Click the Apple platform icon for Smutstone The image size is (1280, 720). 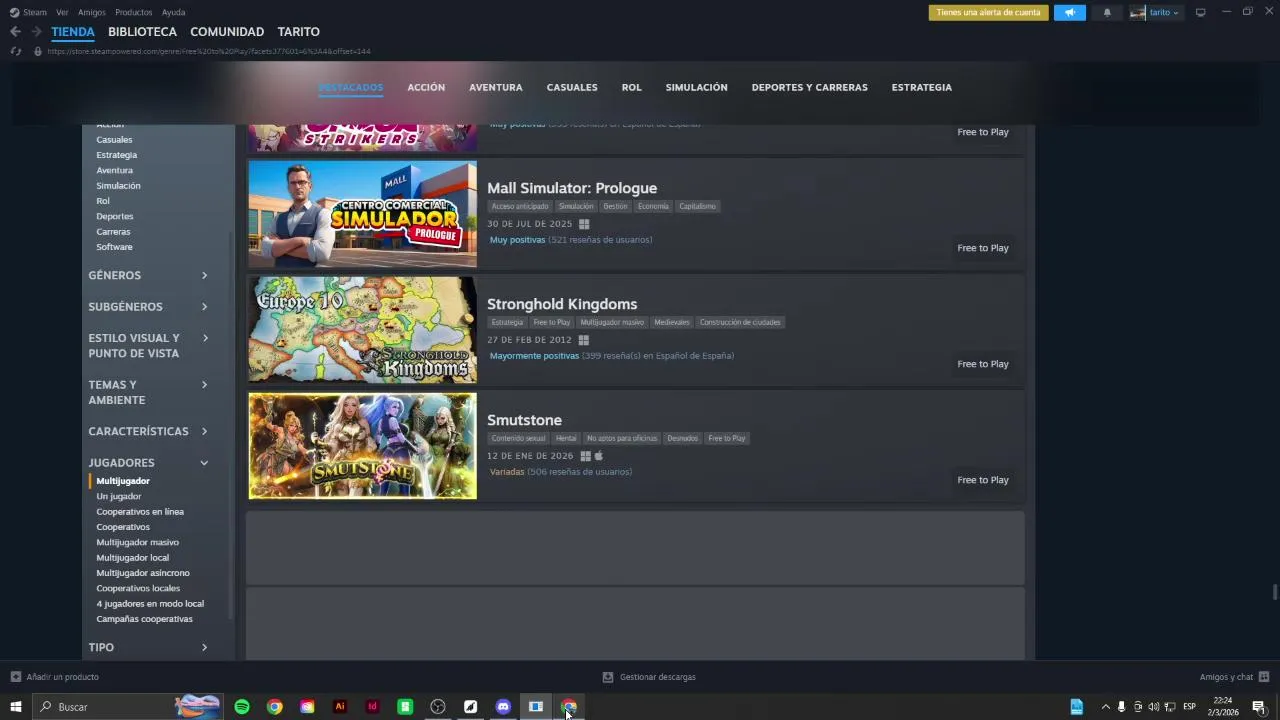pos(599,456)
